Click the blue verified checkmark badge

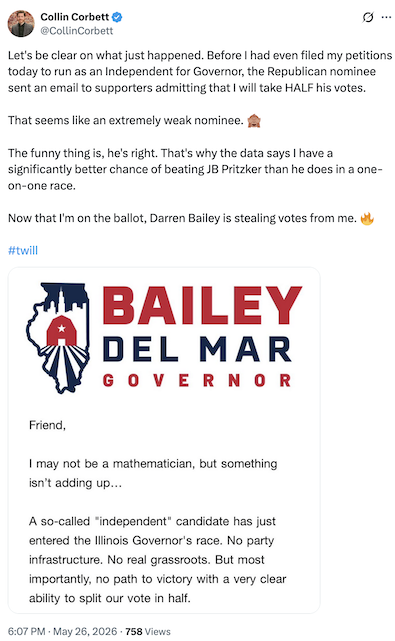click(117, 17)
